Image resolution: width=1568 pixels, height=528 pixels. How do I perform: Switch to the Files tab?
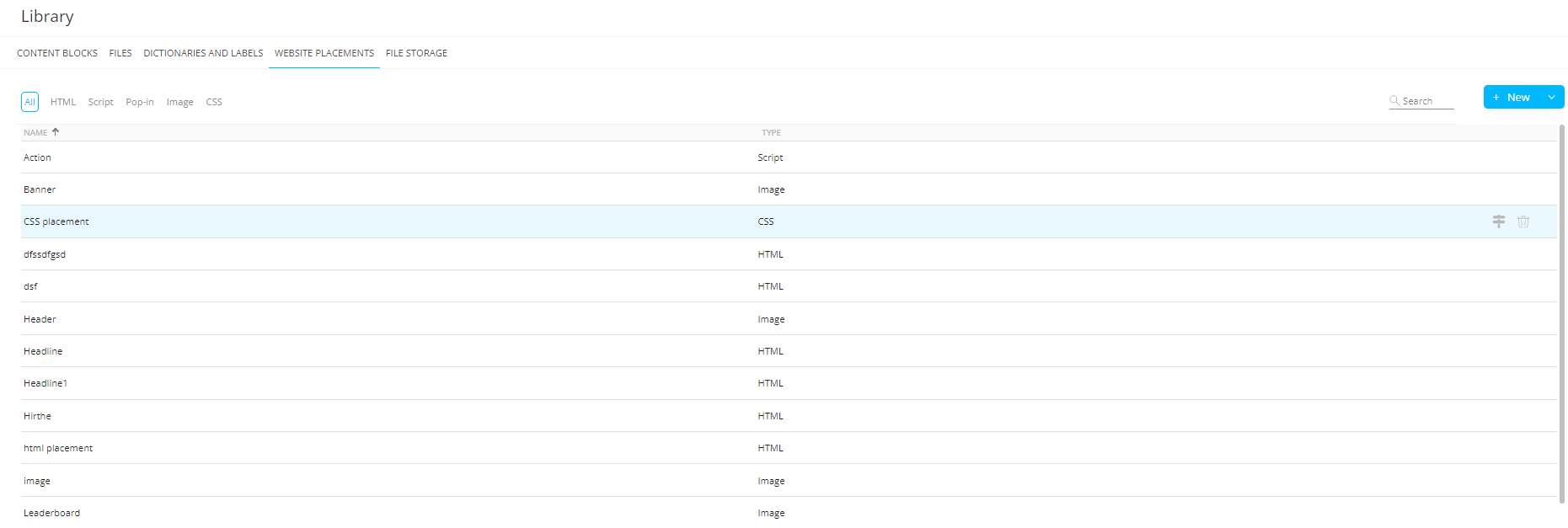pyautogui.click(x=120, y=53)
